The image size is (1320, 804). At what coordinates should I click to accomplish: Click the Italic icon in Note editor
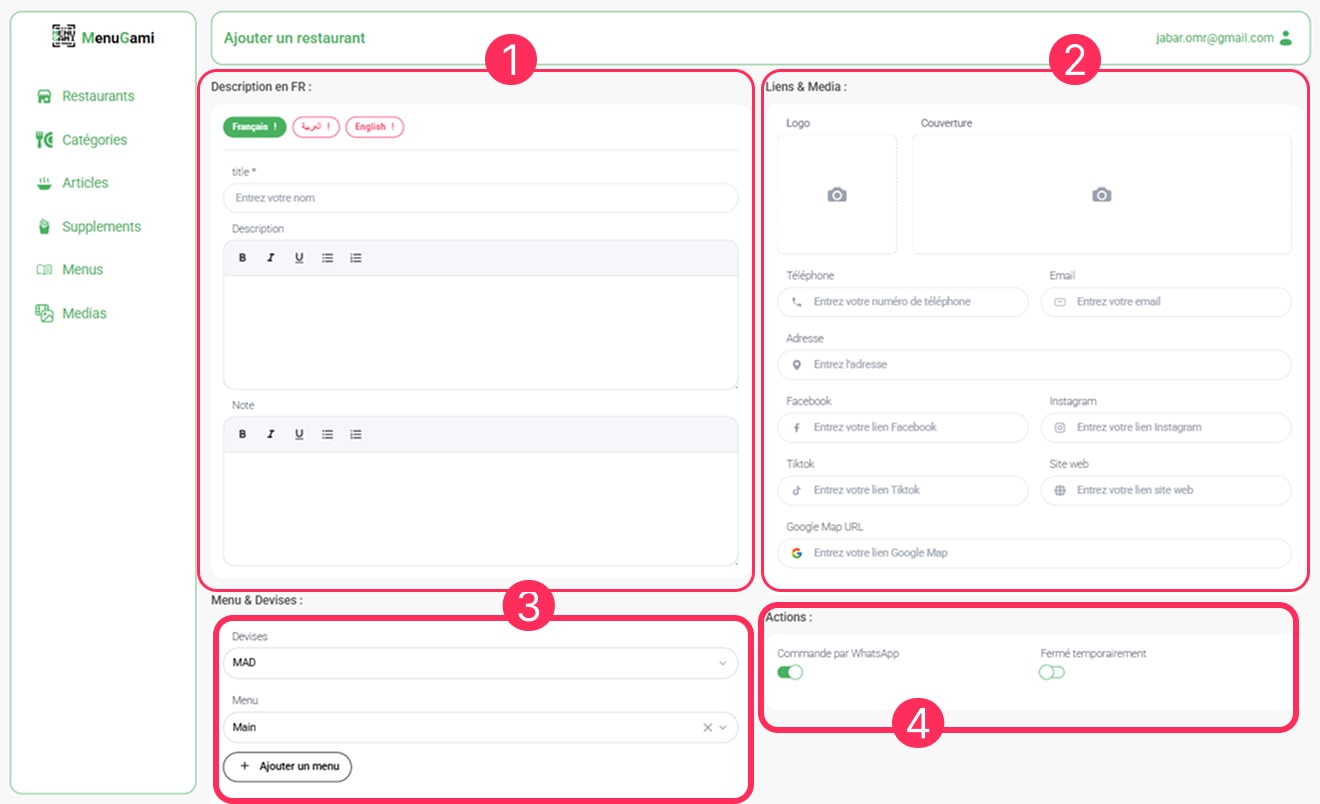coord(270,434)
